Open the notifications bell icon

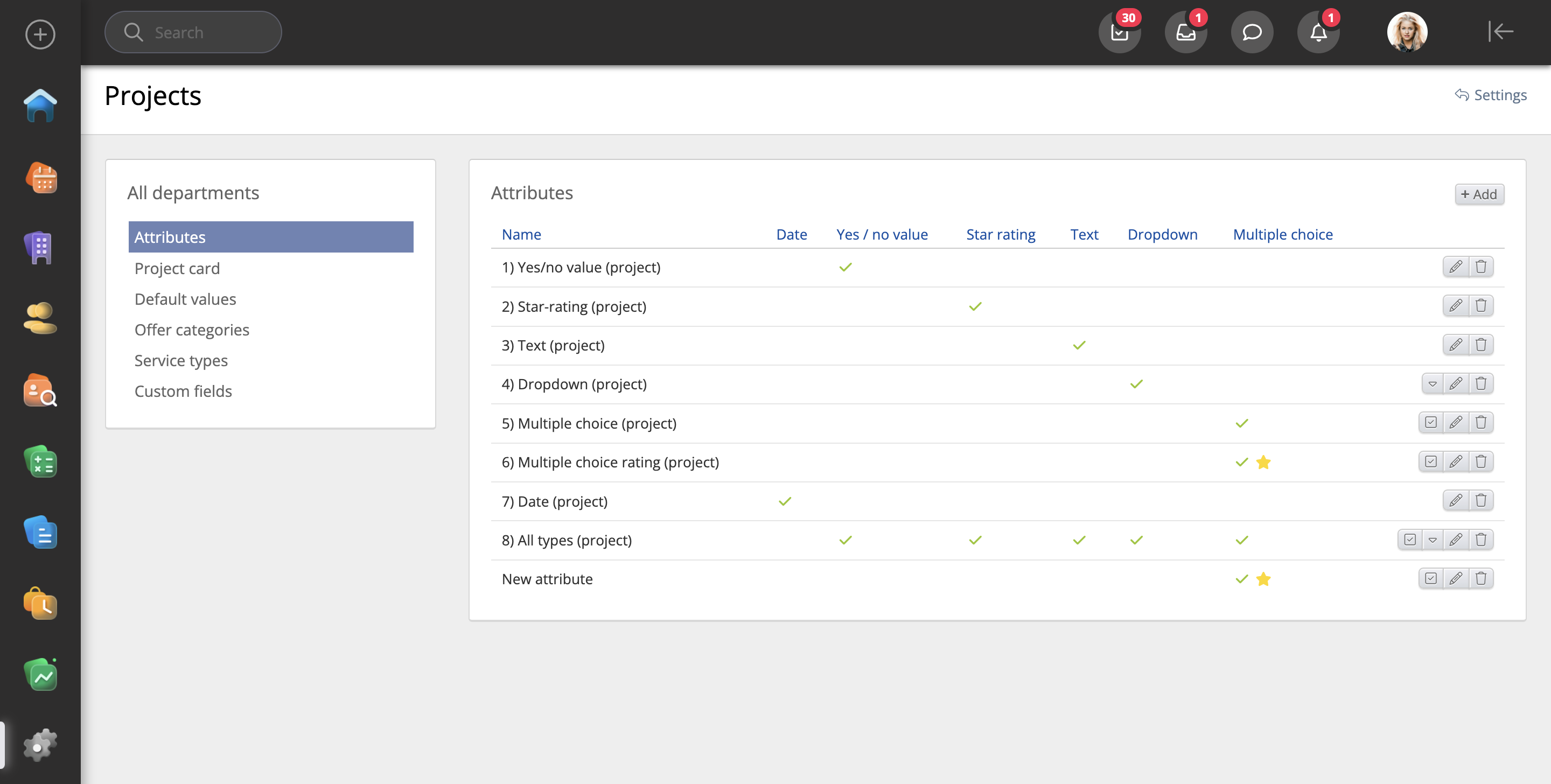tap(1317, 32)
